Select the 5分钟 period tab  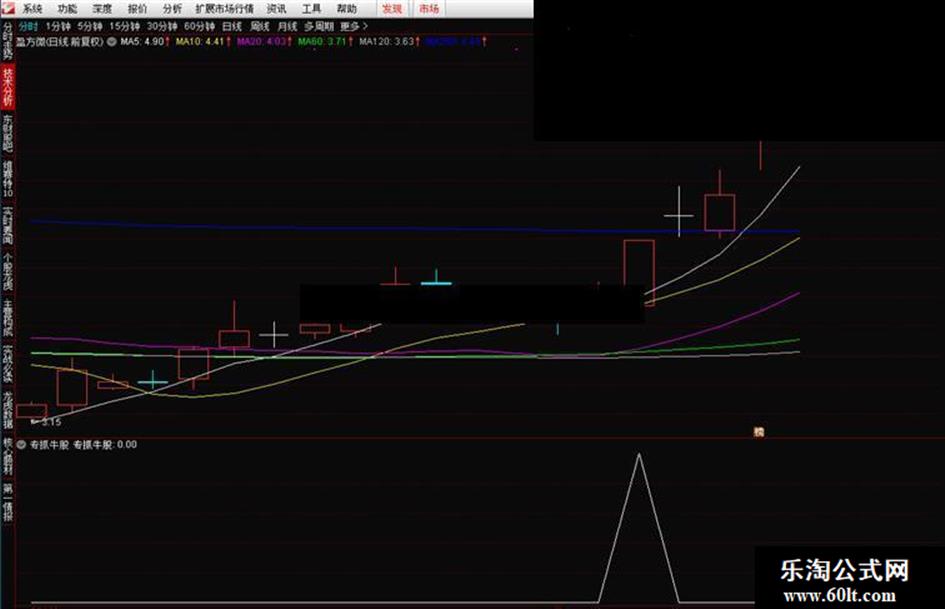coord(90,27)
